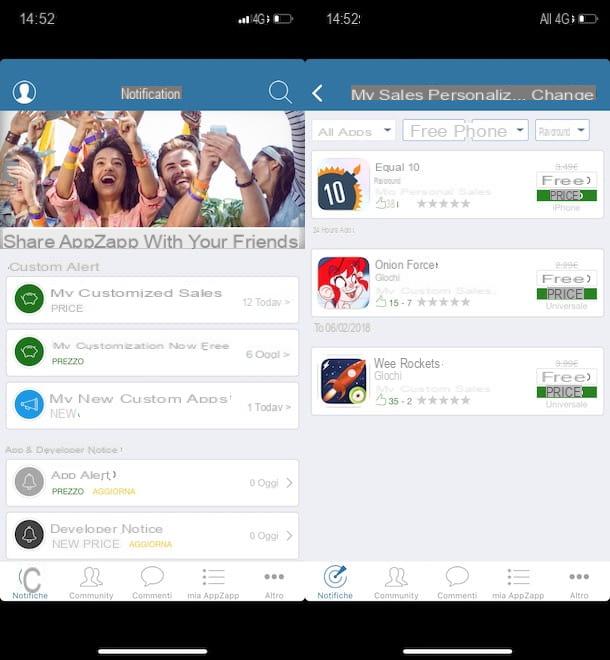Open Altro tab in right screen
The image size is (610, 660).
[x=579, y=583]
